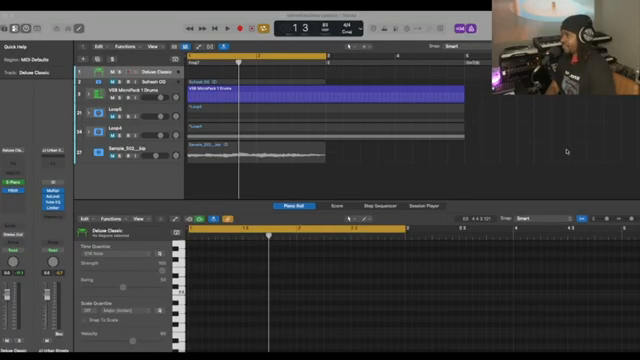
Task: Toggle the automation view icon in tracks toolbar
Action: (199, 47)
